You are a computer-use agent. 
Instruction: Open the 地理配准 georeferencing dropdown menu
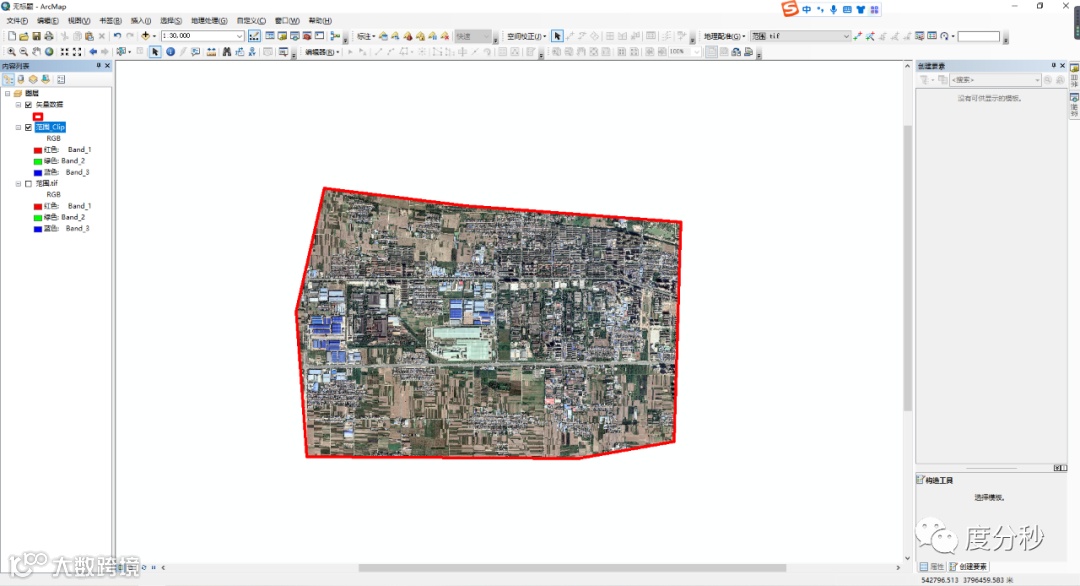tap(724, 36)
